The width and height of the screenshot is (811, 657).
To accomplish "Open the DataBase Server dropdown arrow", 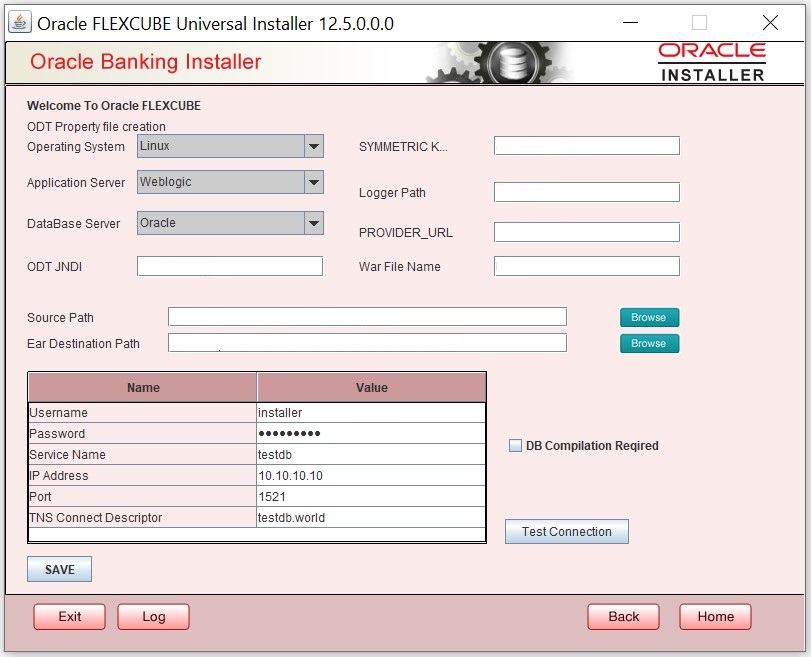I will click(x=313, y=223).
